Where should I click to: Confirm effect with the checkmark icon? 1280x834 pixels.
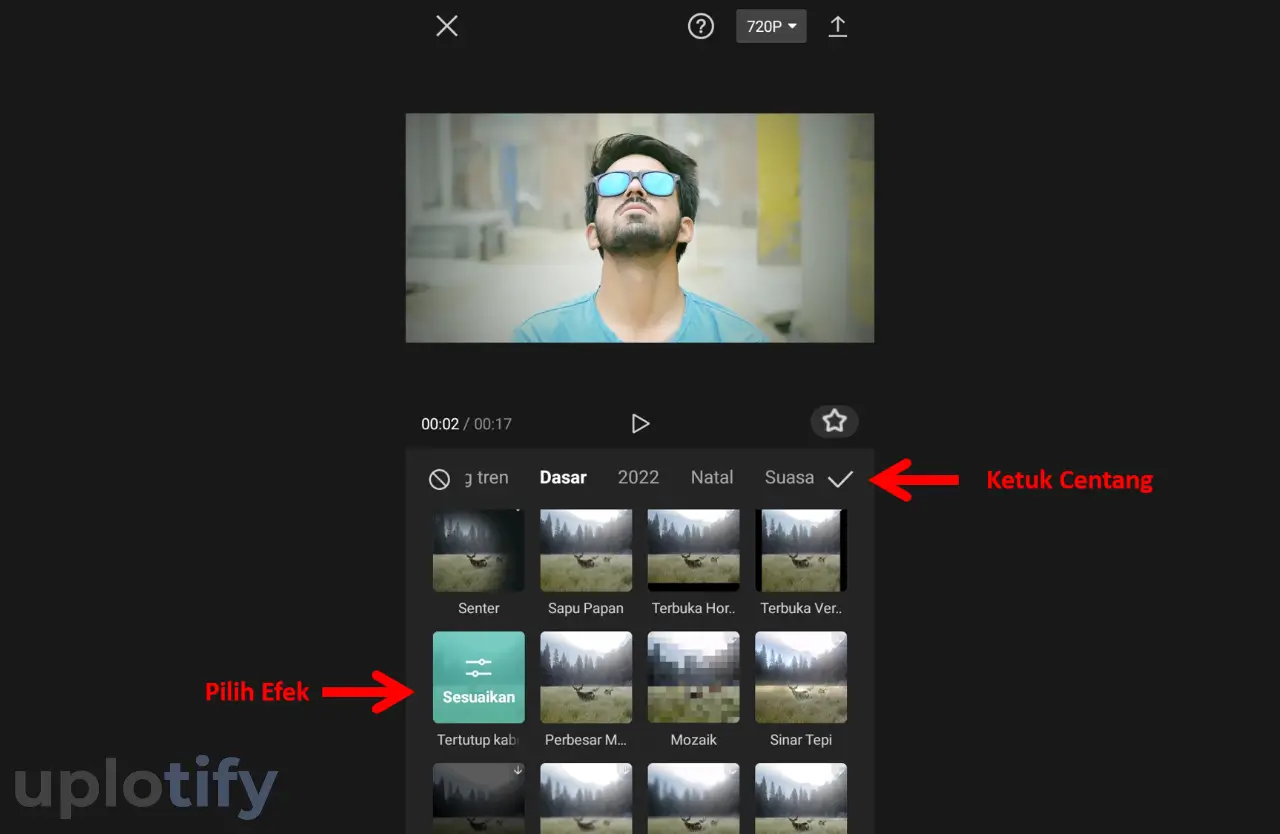click(x=841, y=479)
